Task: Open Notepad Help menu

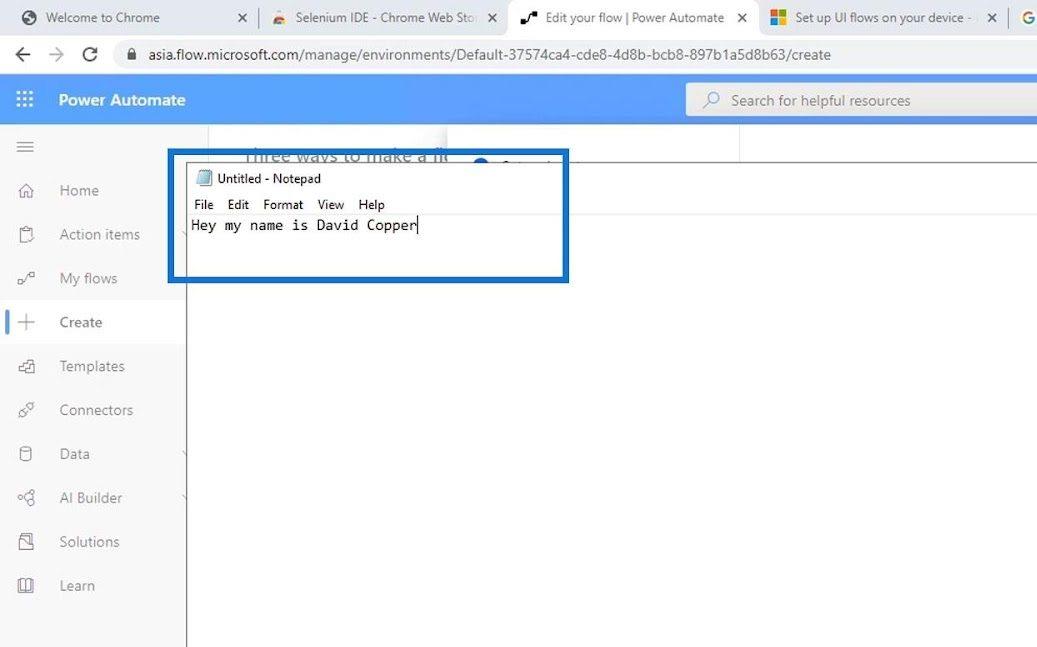Action: point(371,205)
